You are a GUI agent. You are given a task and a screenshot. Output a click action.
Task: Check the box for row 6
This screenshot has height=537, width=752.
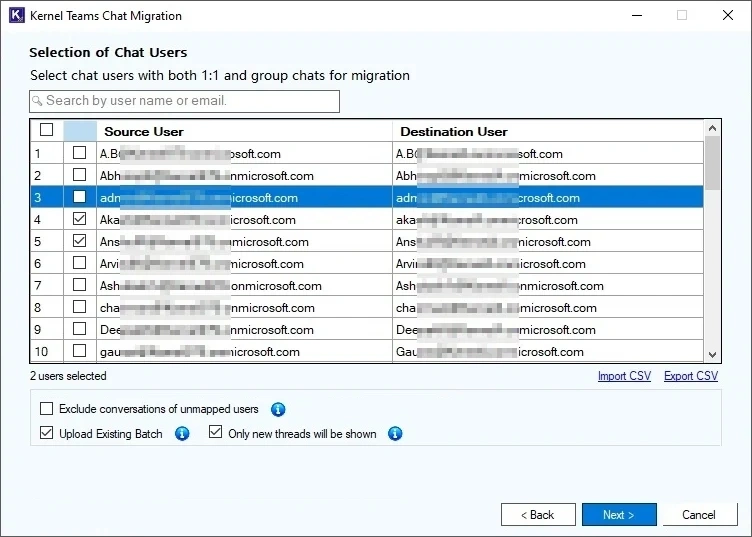pyautogui.click(x=80, y=263)
